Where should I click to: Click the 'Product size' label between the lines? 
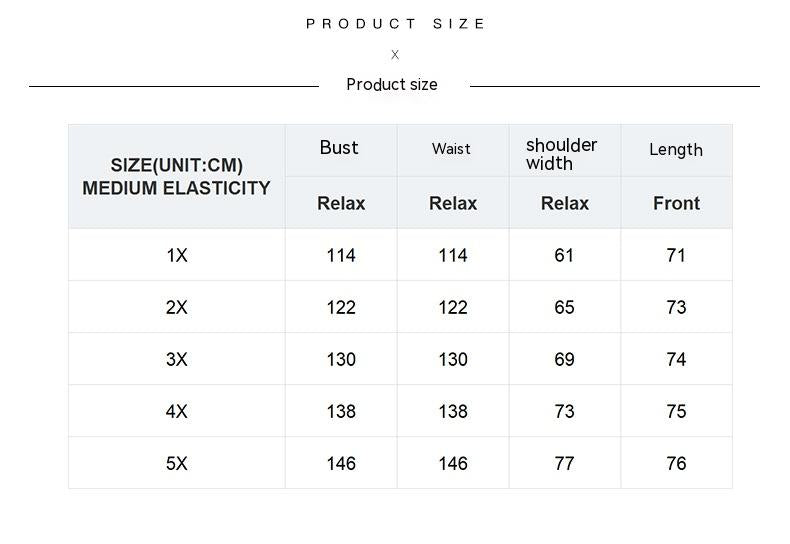(x=392, y=85)
